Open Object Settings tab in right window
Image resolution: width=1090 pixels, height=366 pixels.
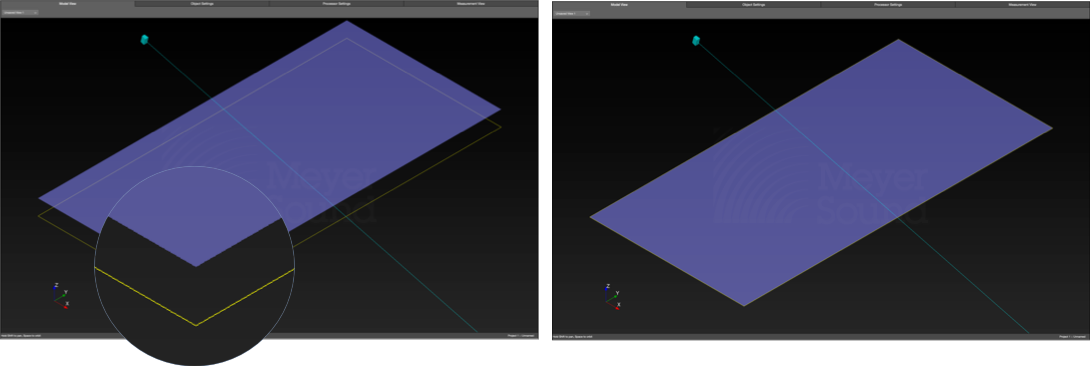click(753, 4)
